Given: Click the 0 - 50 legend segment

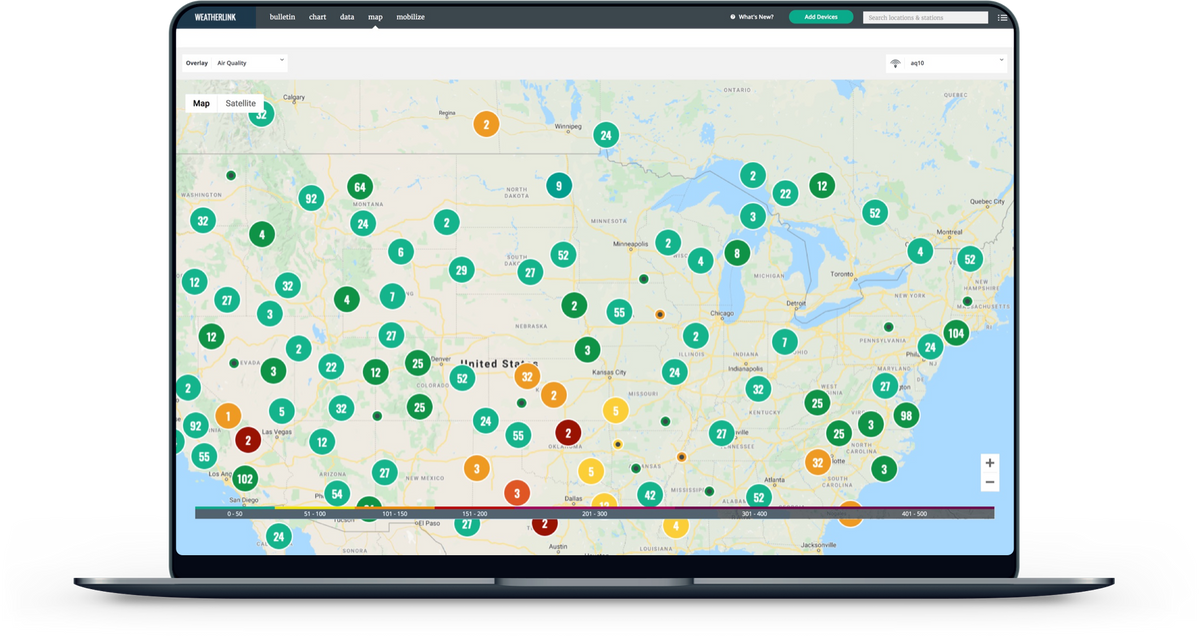Looking at the screenshot, I should [235, 513].
